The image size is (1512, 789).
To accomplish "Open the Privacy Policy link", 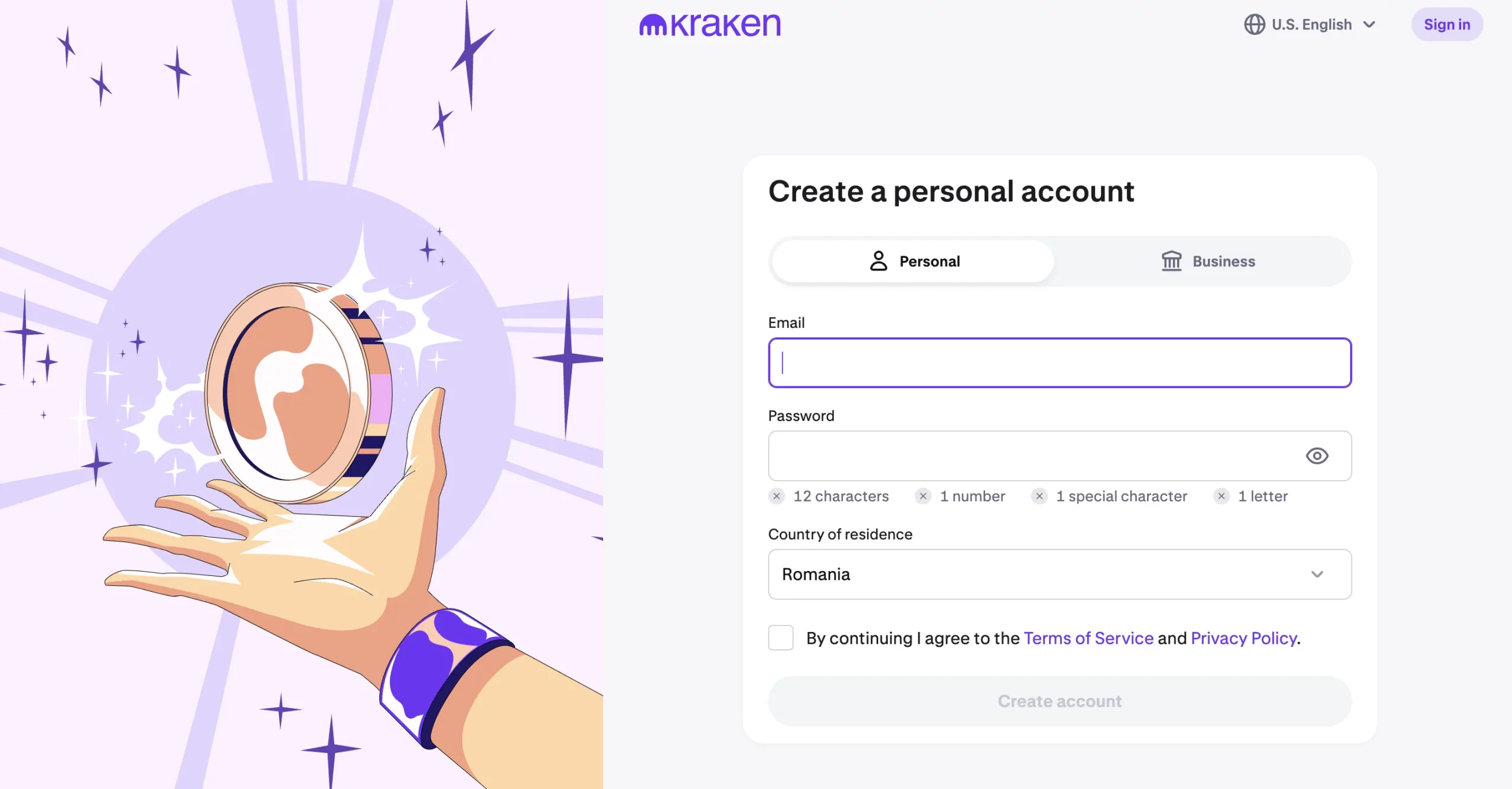I will (x=1243, y=637).
